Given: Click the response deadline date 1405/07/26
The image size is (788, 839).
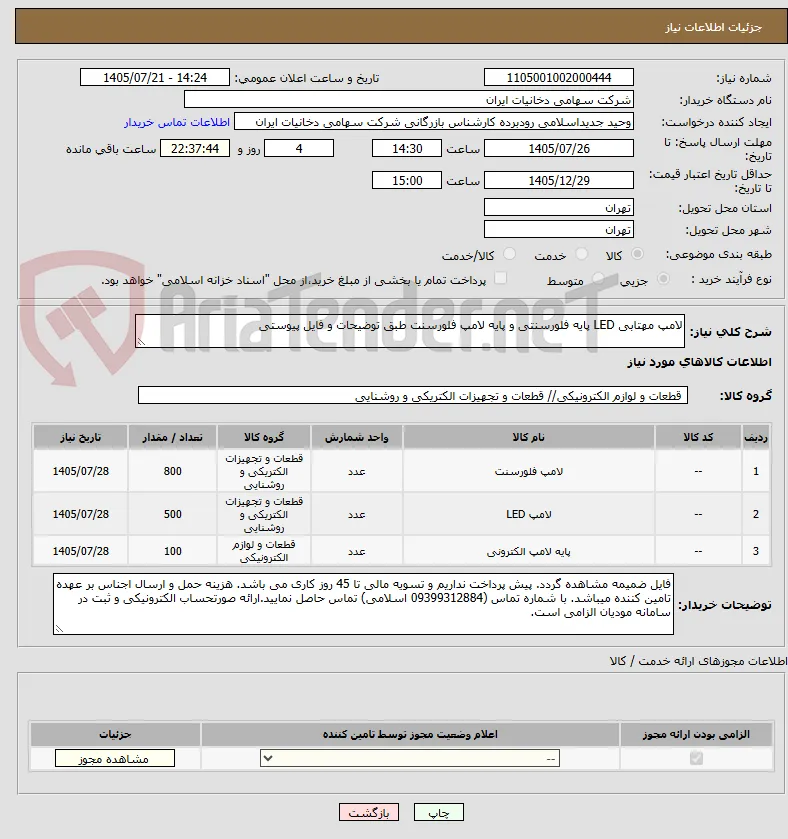Looking at the screenshot, I should pos(559,148).
